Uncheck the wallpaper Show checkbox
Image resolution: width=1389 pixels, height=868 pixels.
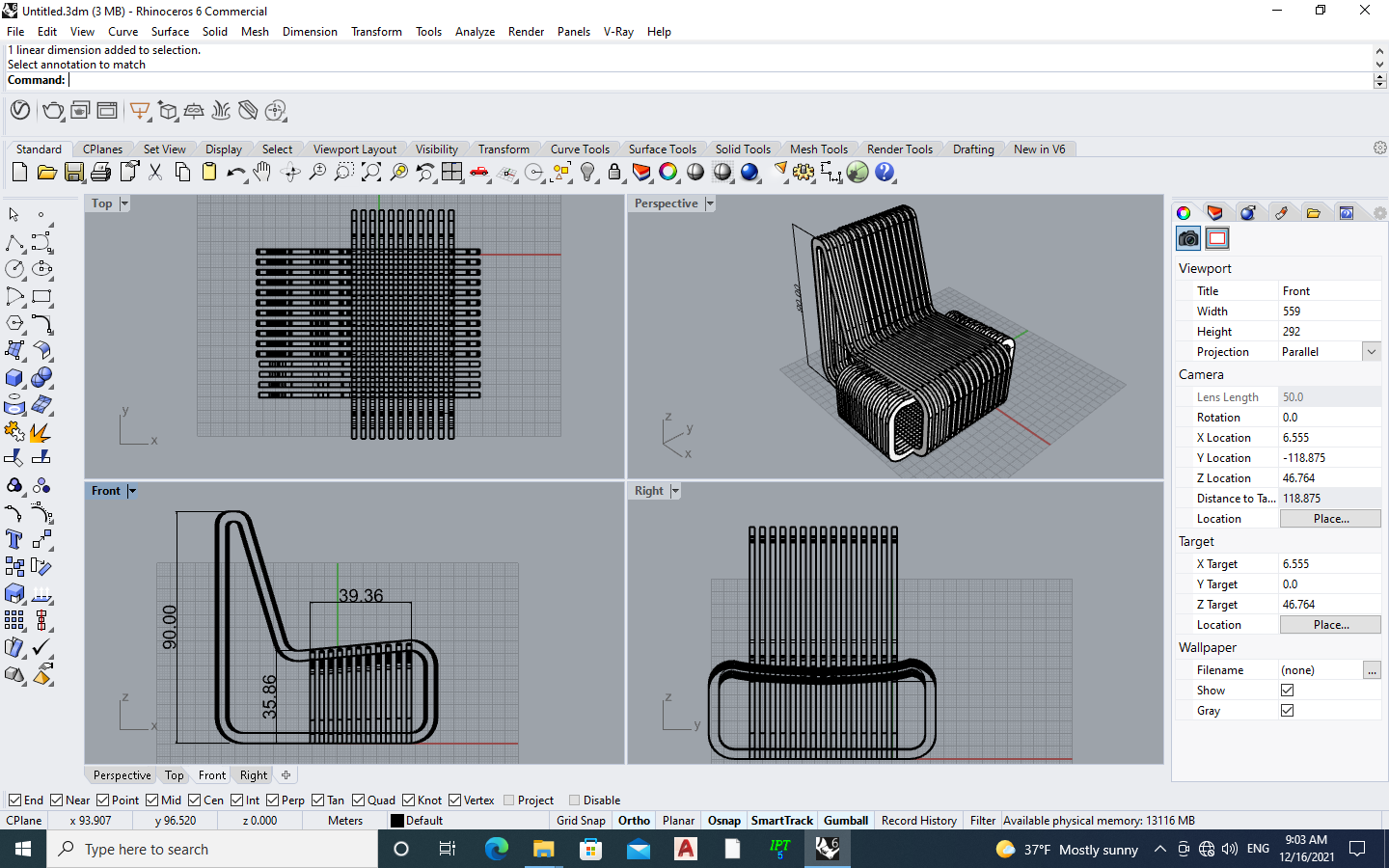(1287, 691)
